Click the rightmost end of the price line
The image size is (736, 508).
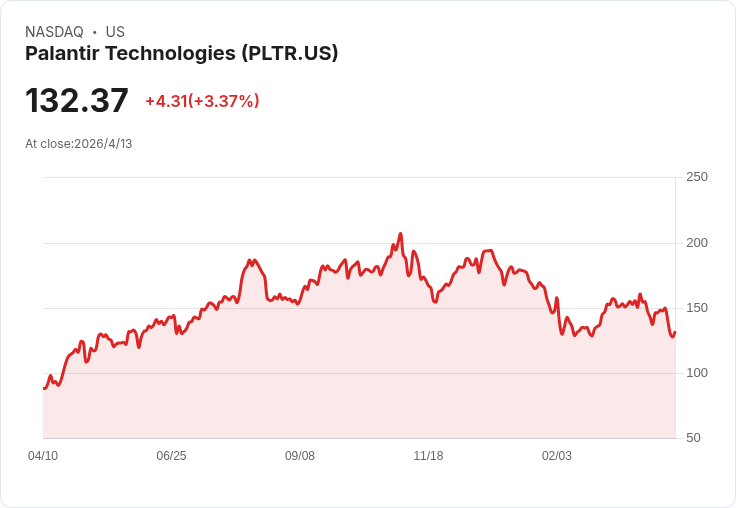675,332
